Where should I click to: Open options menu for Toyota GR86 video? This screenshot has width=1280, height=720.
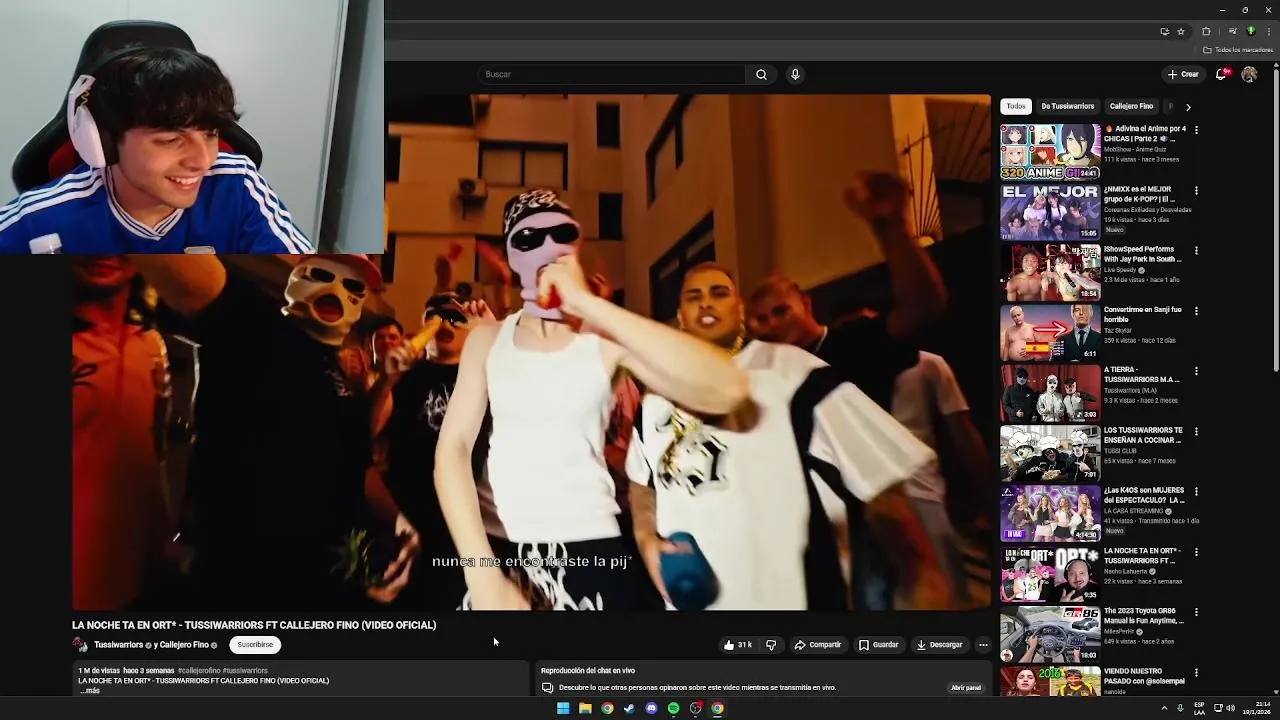click(1196, 612)
